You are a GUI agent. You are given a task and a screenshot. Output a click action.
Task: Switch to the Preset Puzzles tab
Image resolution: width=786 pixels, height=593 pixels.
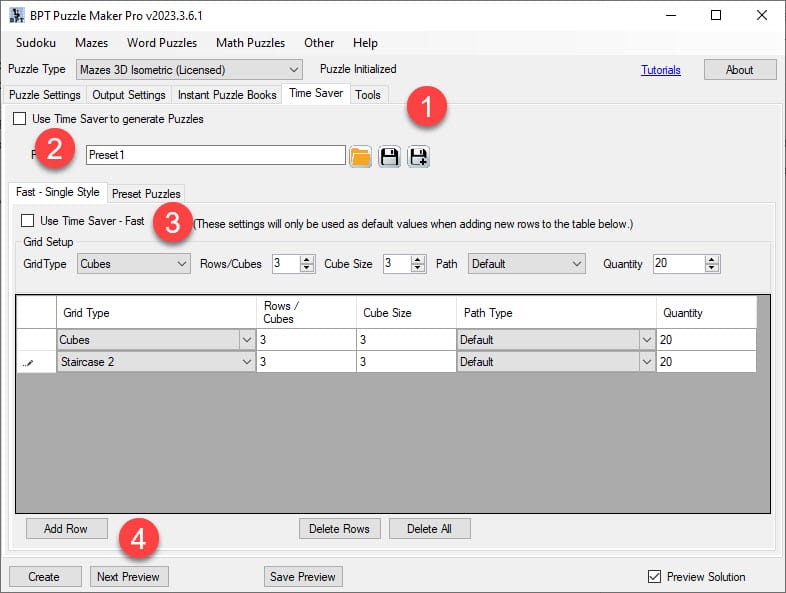[146, 193]
